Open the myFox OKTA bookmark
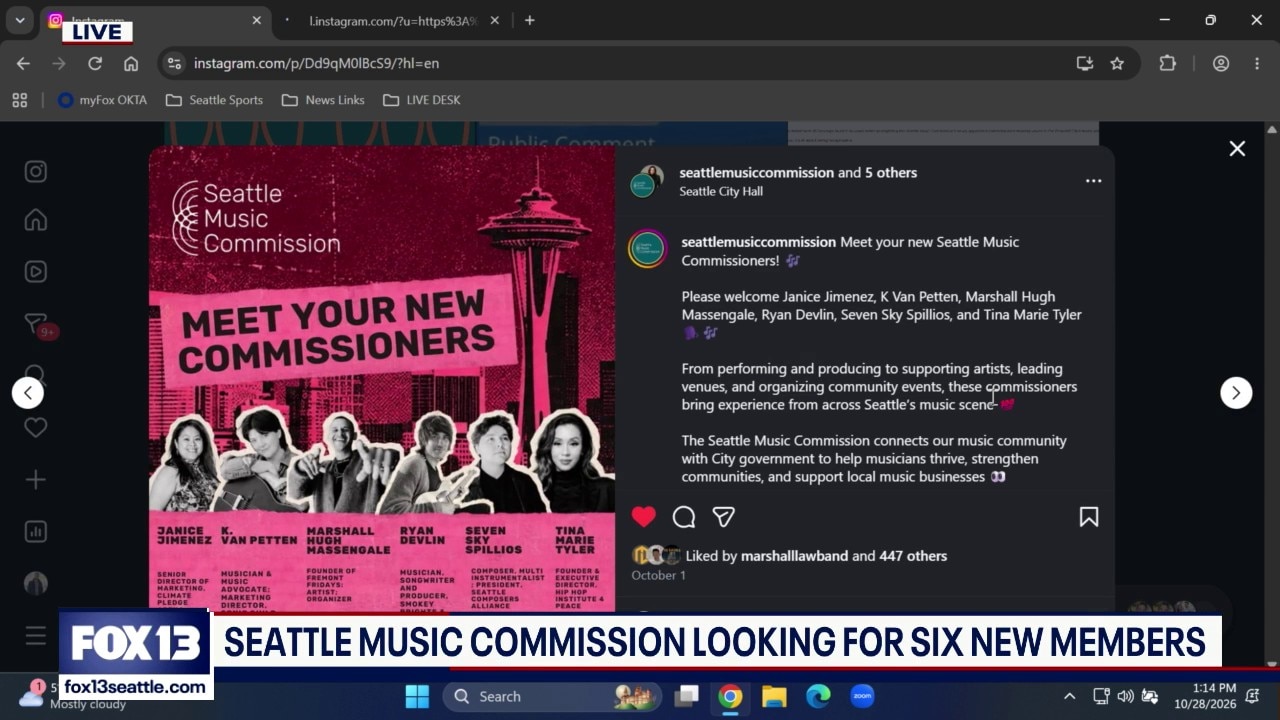This screenshot has height=720, width=1280. tap(102, 100)
